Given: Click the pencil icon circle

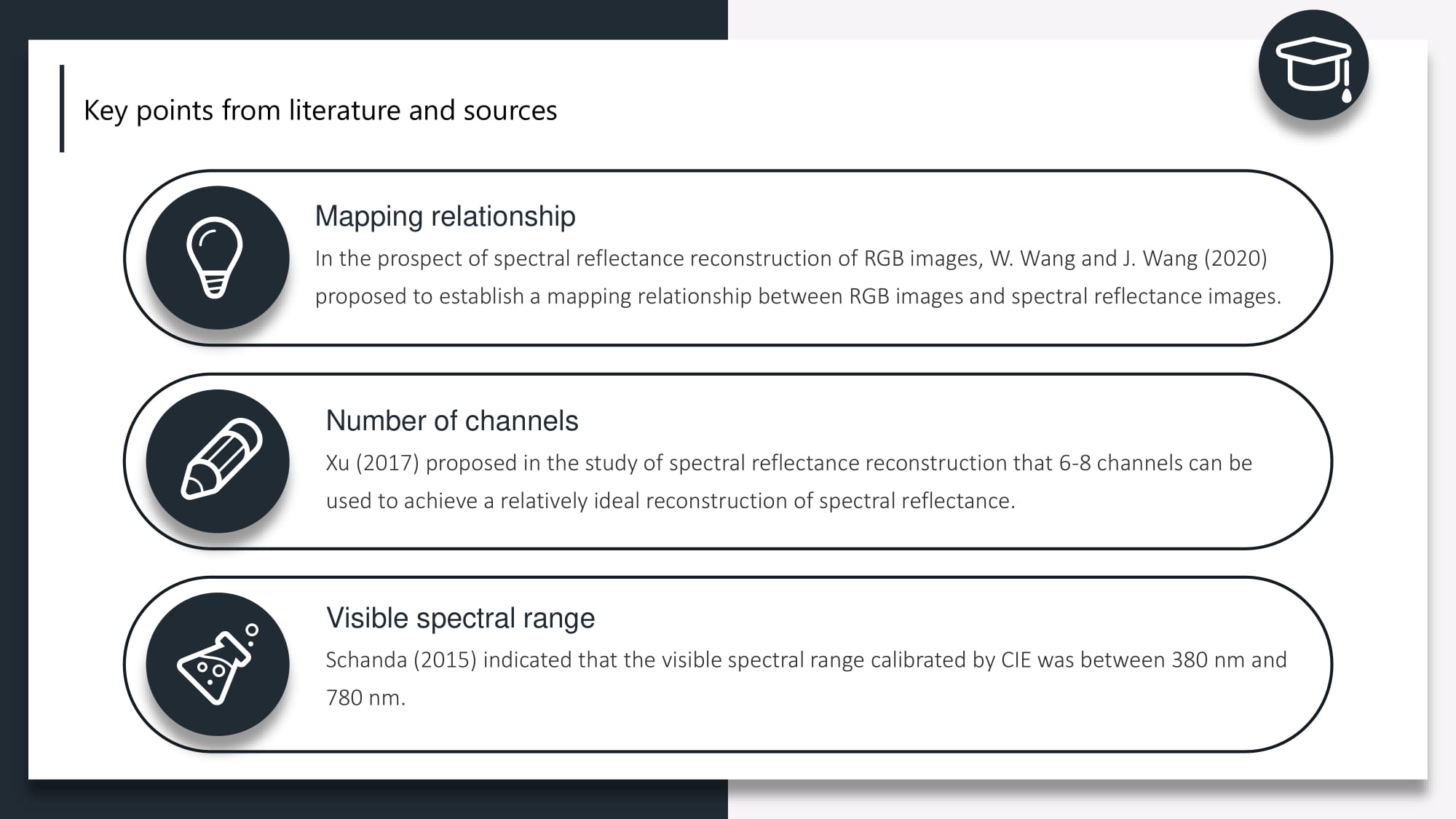Looking at the screenshot, I should [218, 461].
